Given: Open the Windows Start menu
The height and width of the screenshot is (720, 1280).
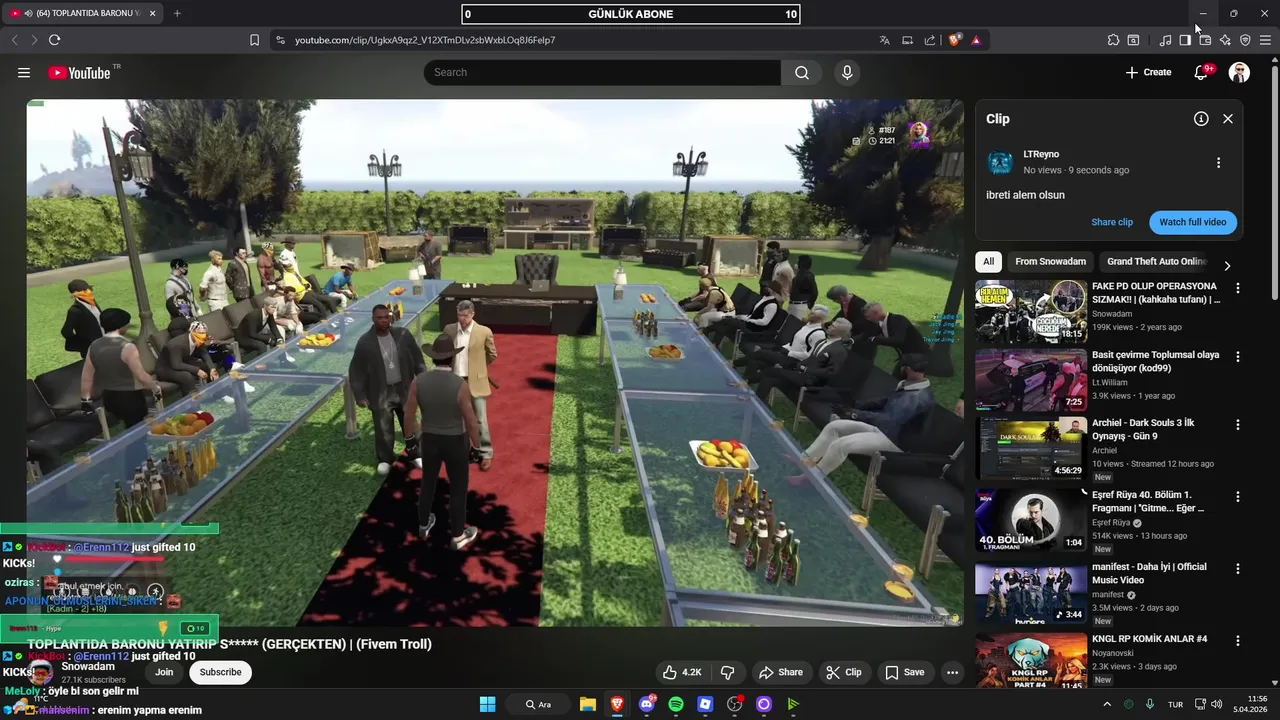Looking at the screenshot, I should tap(487, 704).
